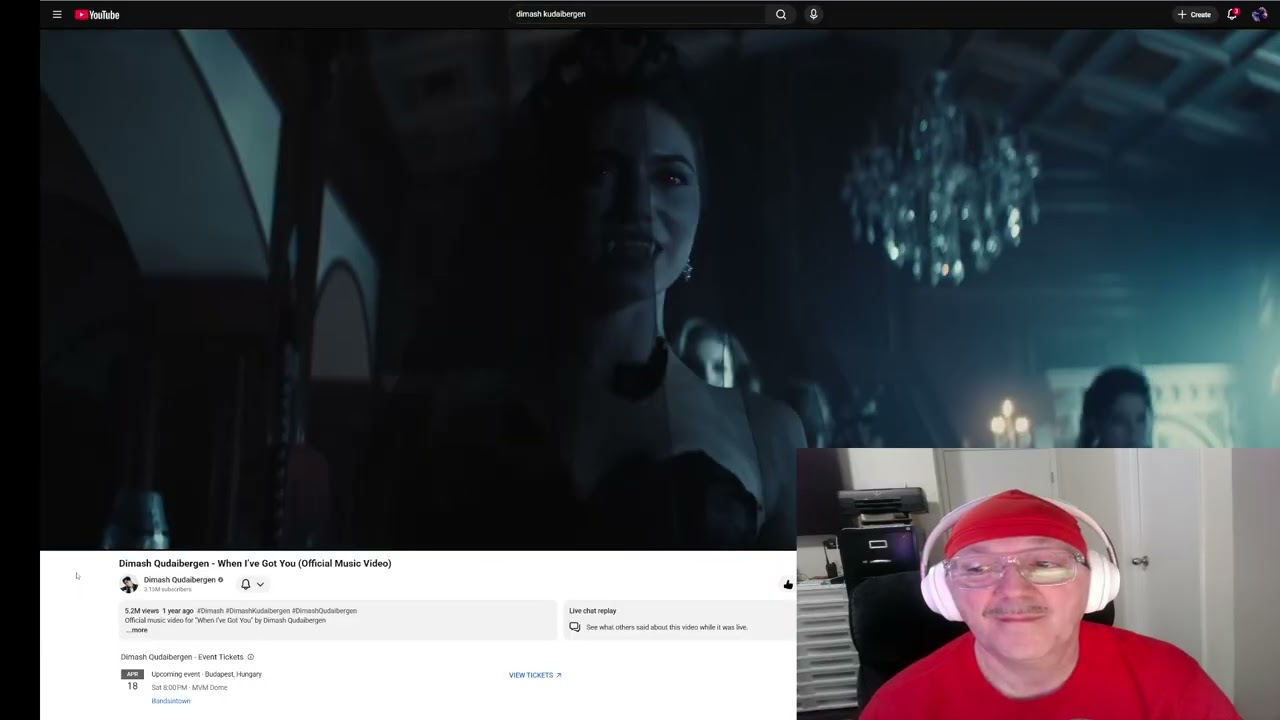
Task: Click the Event Tickets info icon
Action: pyautogui.click(x=250, y=657)
